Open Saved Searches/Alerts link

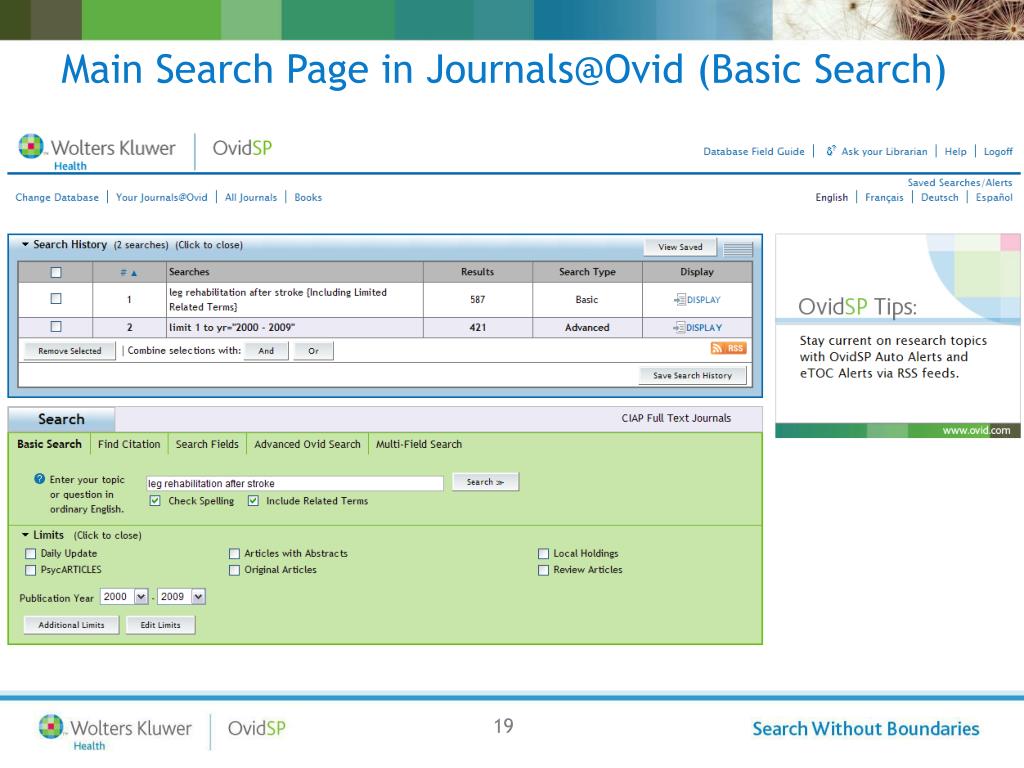[x=959, y=183]
